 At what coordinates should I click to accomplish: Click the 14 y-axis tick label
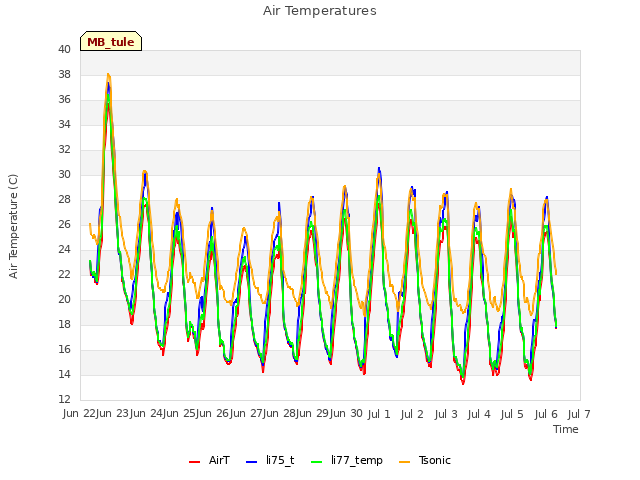[x=64, y=374]
